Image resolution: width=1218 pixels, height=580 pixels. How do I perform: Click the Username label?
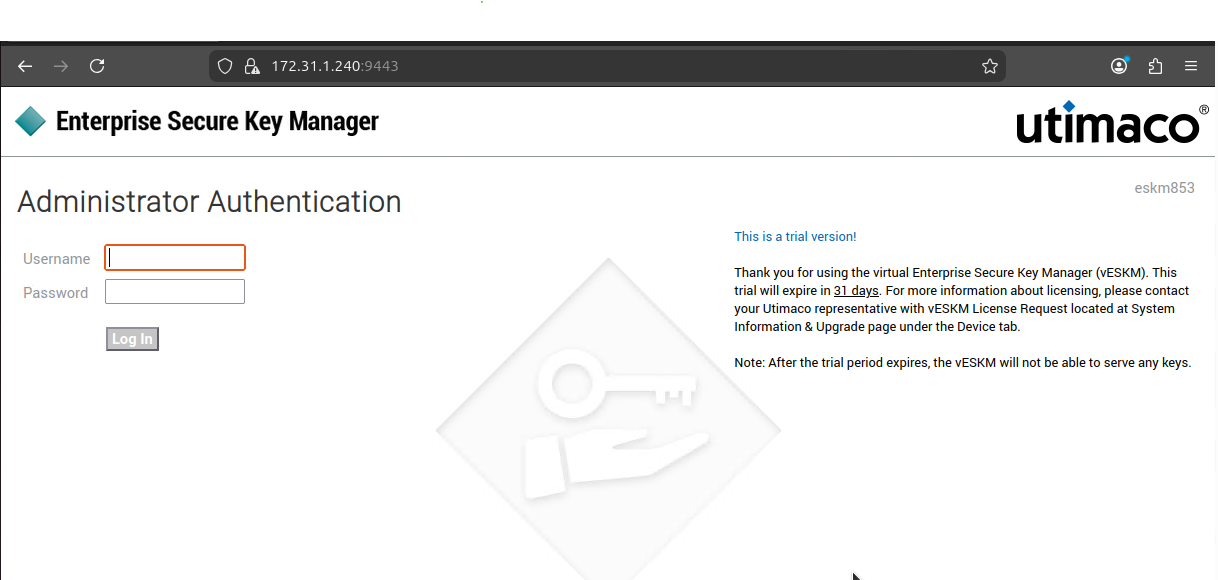pos(57,259)
